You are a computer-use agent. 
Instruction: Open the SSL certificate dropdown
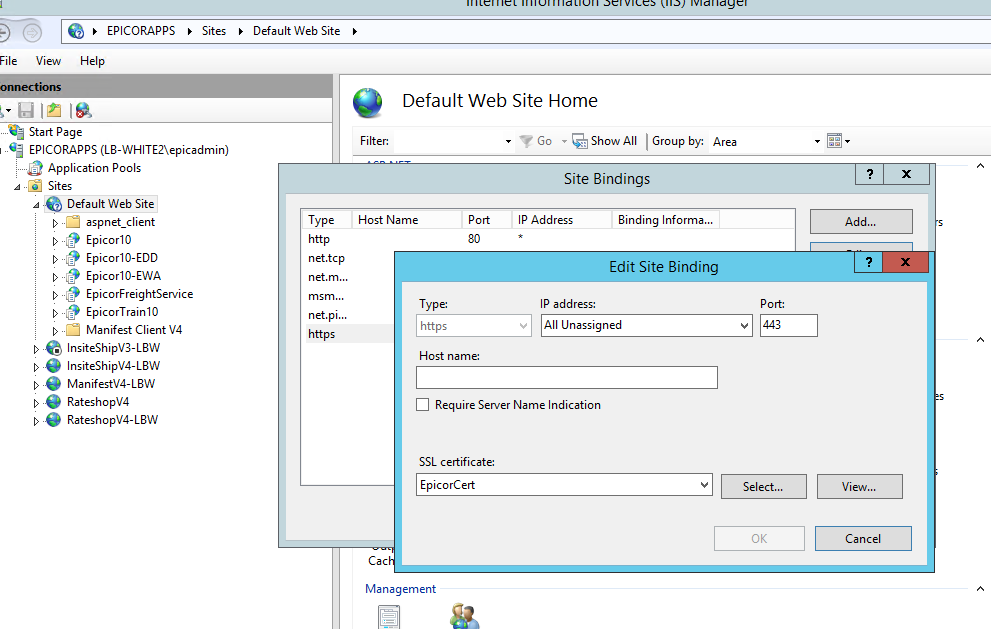click(704, 486)
